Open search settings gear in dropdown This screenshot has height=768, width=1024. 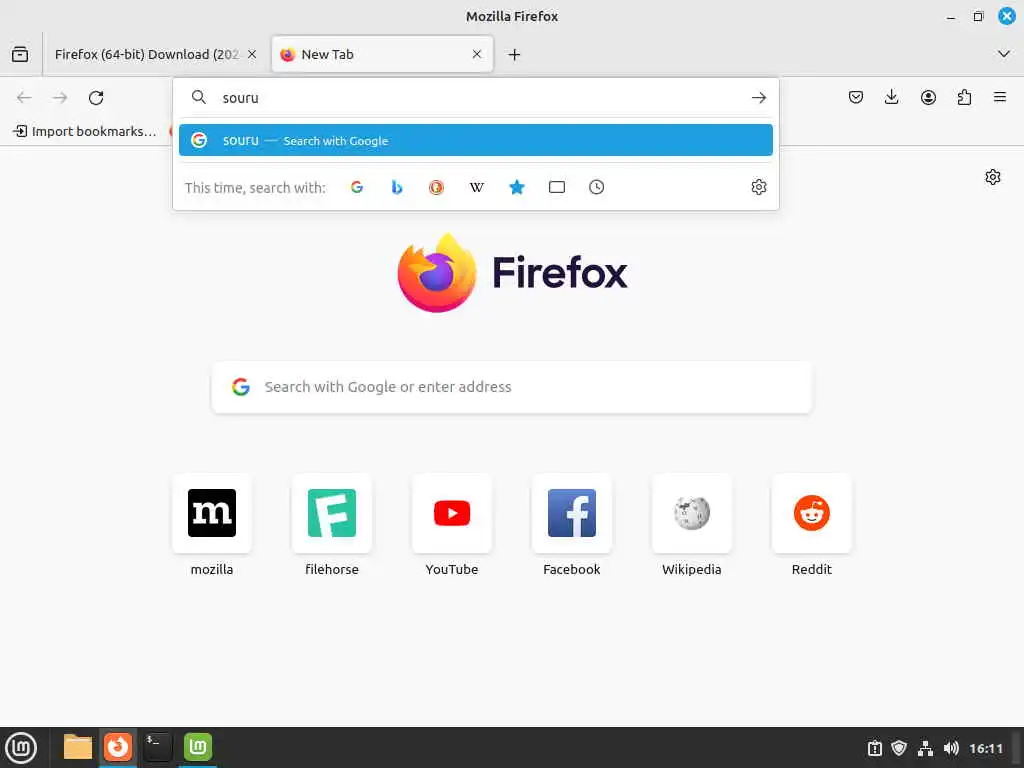coord(758,187)
